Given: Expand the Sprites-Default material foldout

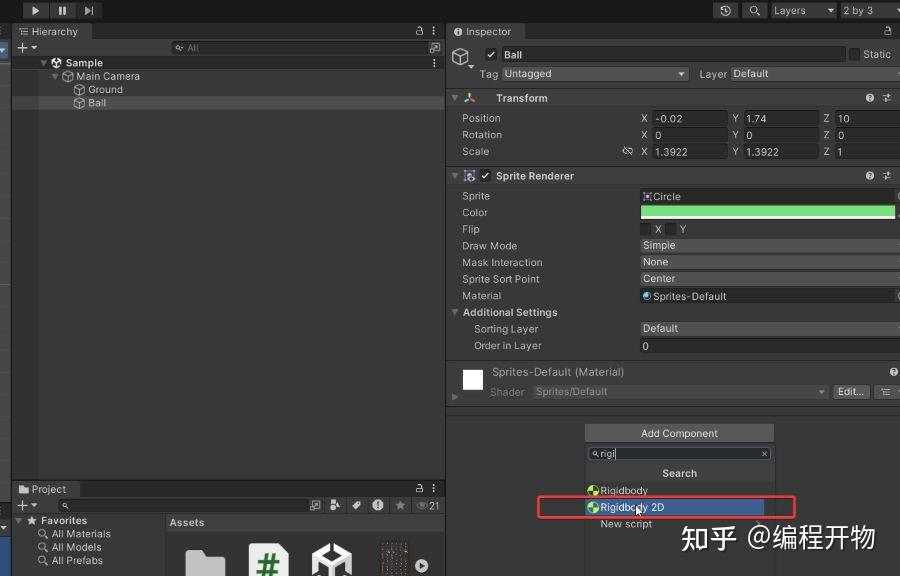Looking at the screenshot, I should point(455,396).
